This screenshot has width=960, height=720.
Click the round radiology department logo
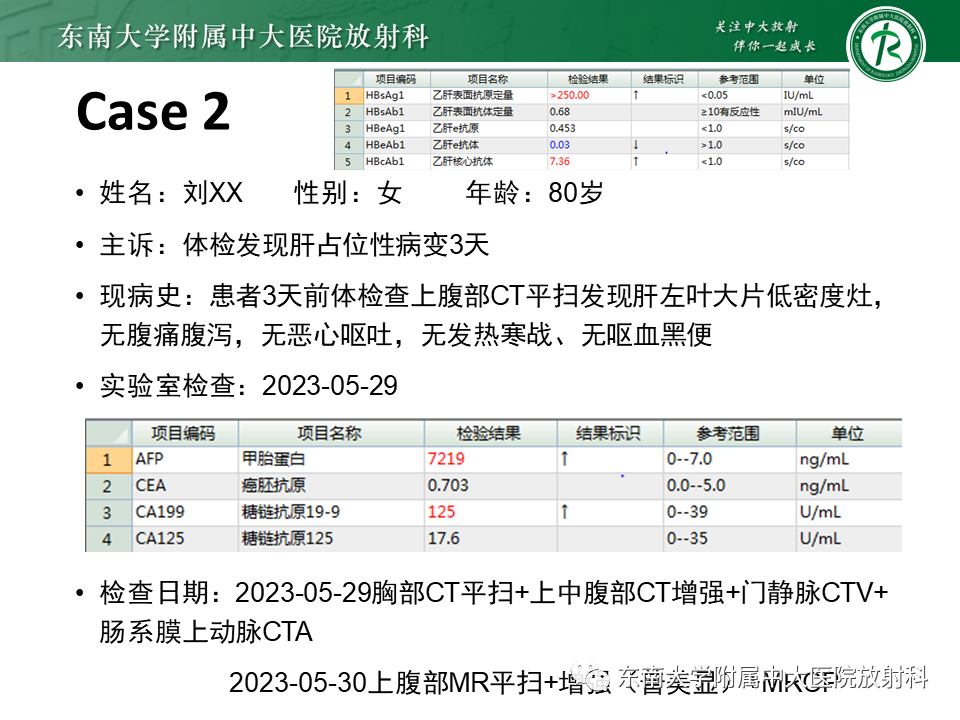click(x=885, y=43)
